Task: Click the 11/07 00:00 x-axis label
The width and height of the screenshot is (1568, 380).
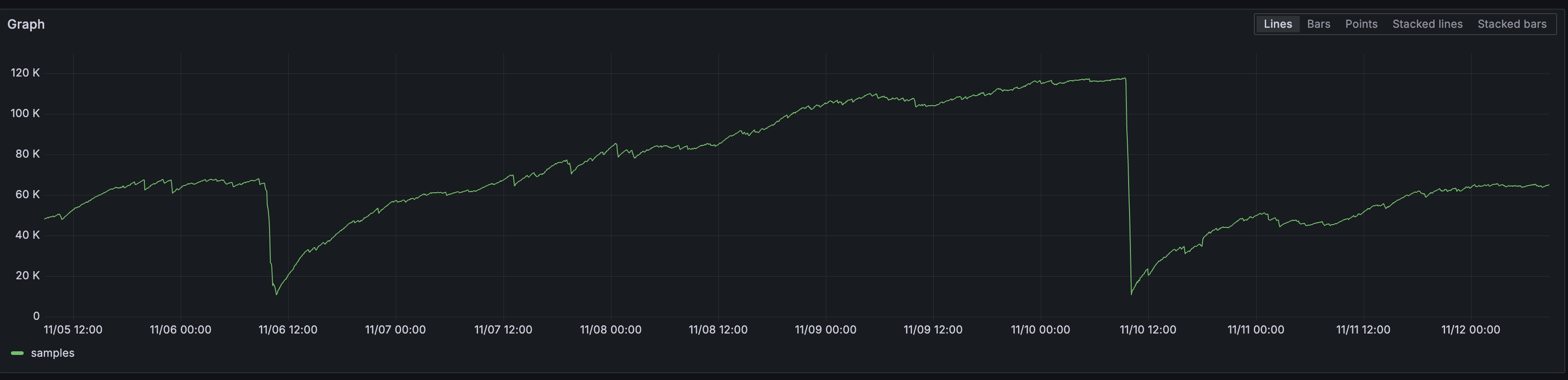Action: 395,329
